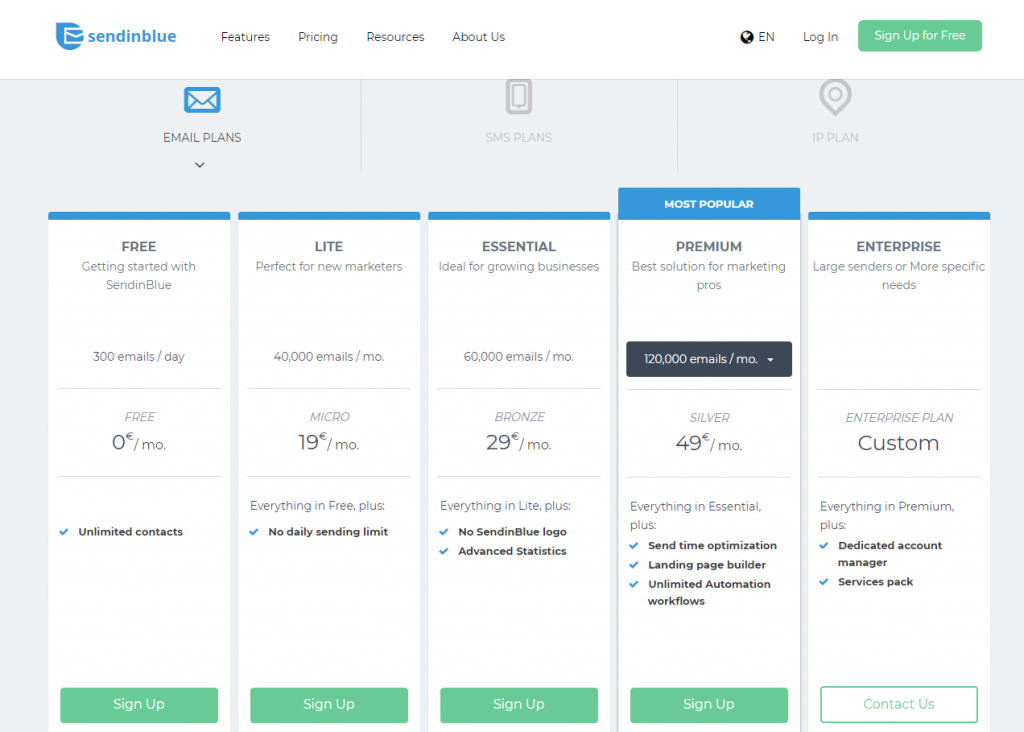This screenshot has height=732, width=1024.
Task: Open the 120,000 emails / mo. dropdown
Action: [709, 359]
